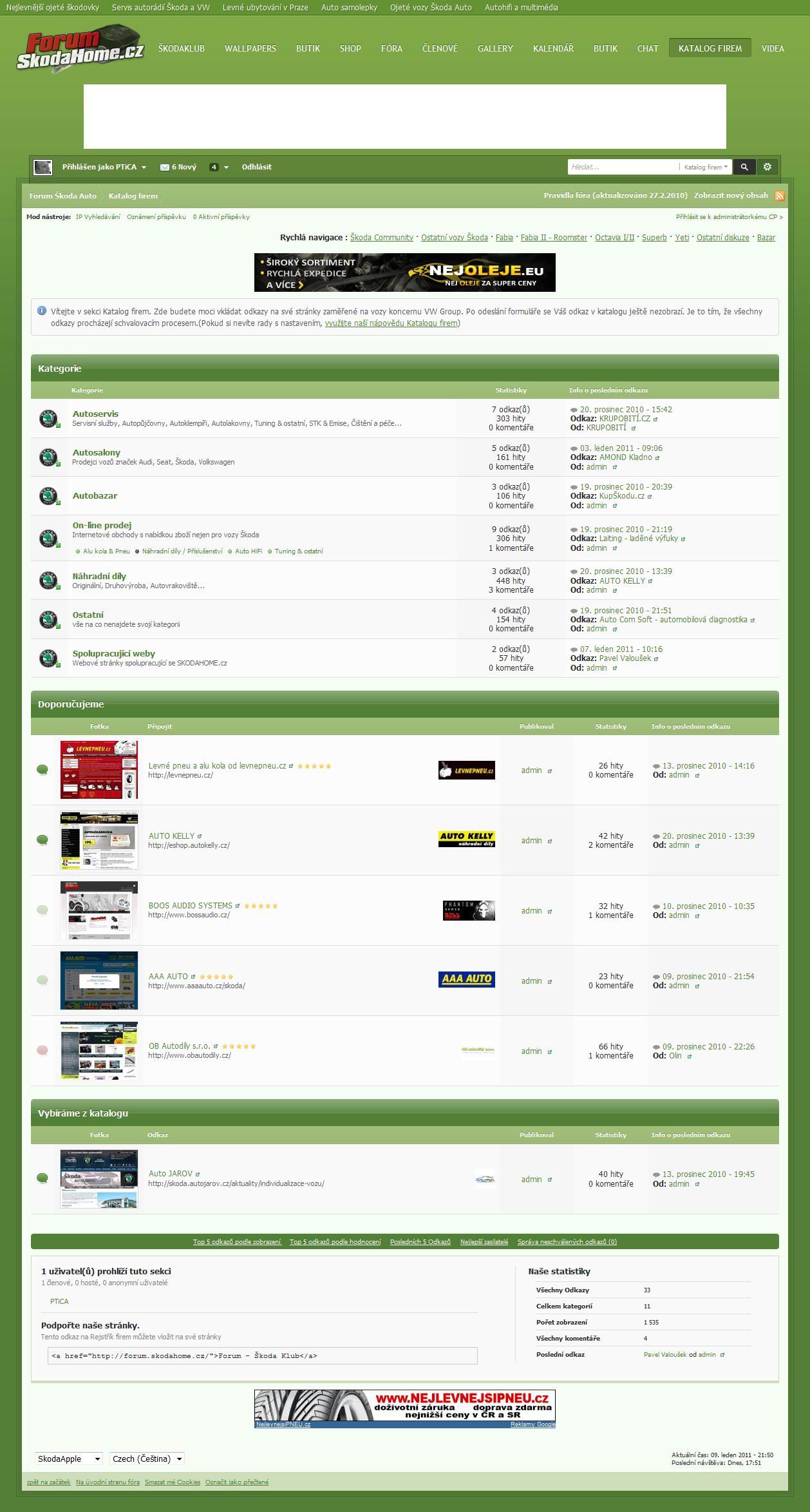Click the forum link HTML code field

click(x=263, y=1355)
